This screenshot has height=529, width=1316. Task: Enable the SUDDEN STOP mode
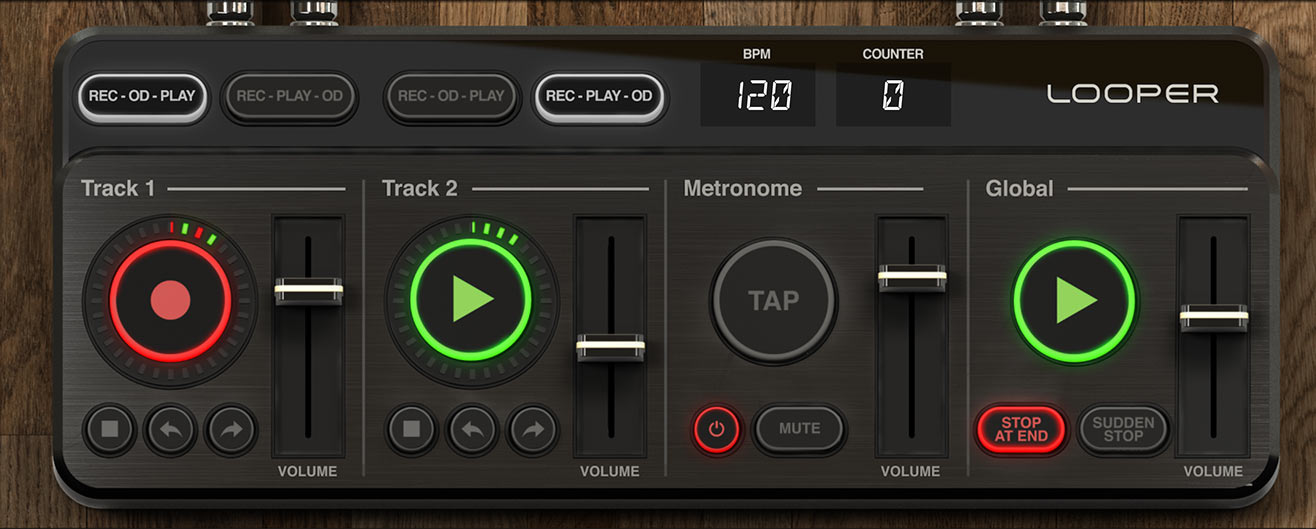pyautogui.click(x=1123, y=429)
